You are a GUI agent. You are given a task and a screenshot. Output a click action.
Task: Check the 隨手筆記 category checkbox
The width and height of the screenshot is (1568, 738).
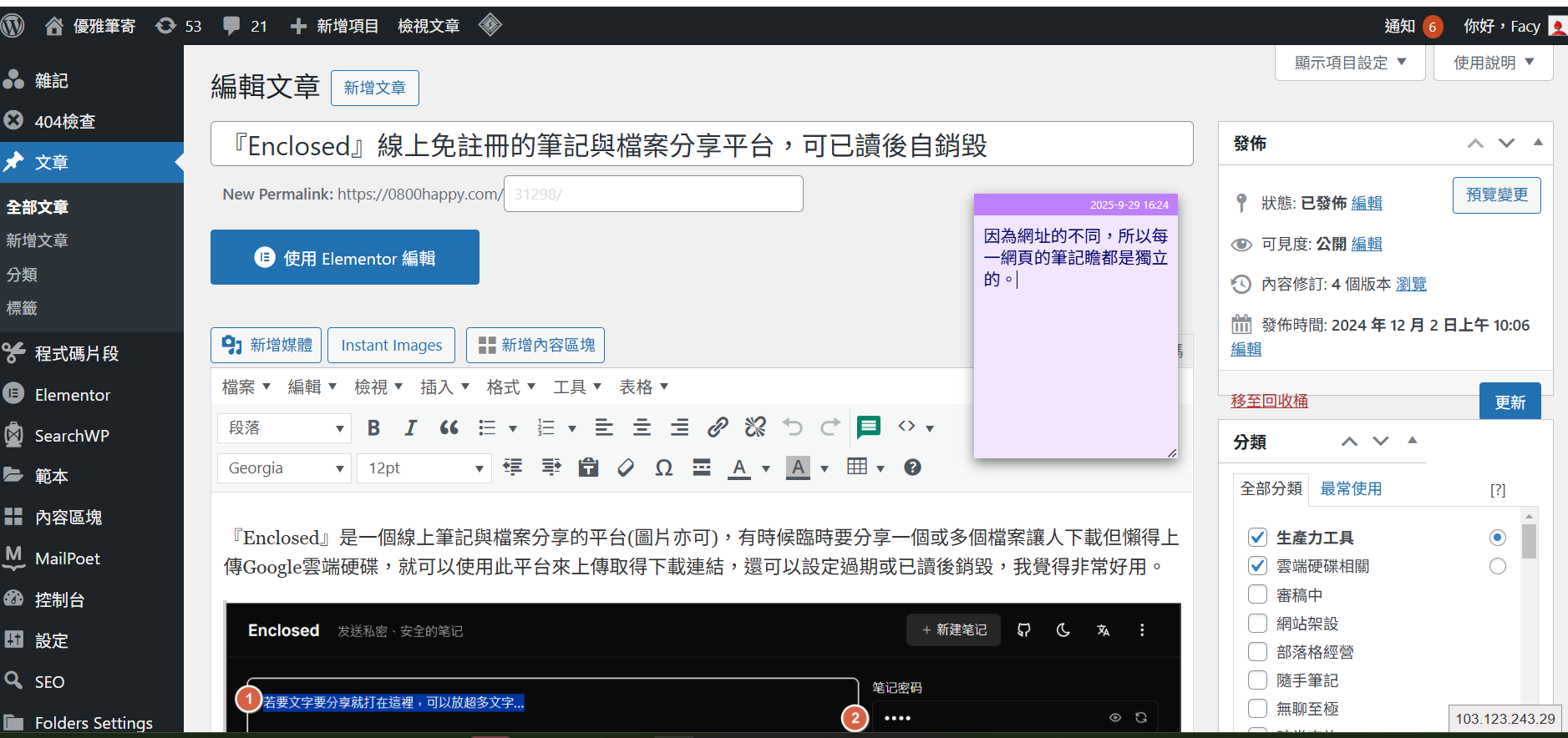1257,680
